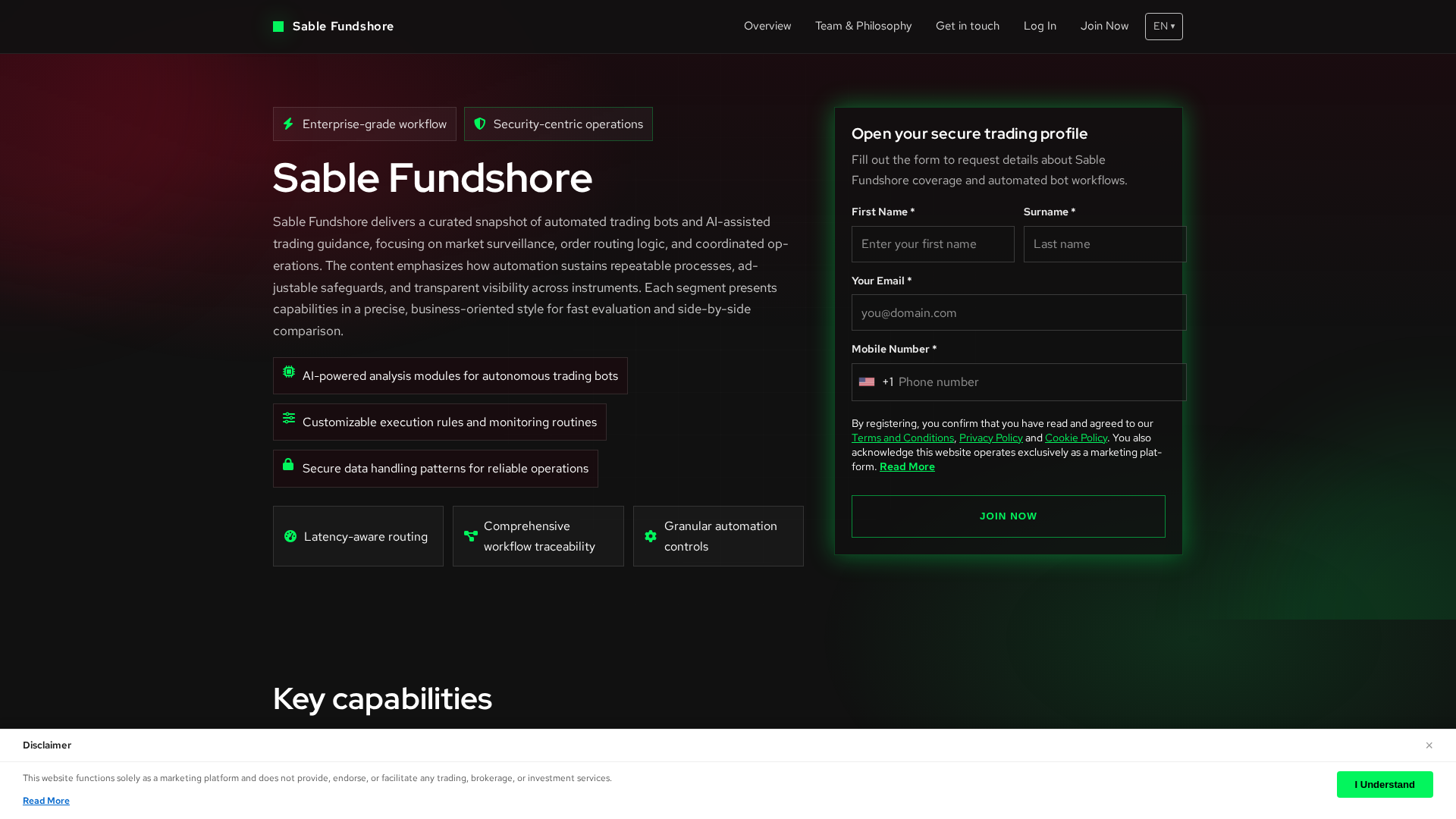The image size is (1456, 819).
Task: Click the Granular automation controls card text
Action: click(720, 536)
